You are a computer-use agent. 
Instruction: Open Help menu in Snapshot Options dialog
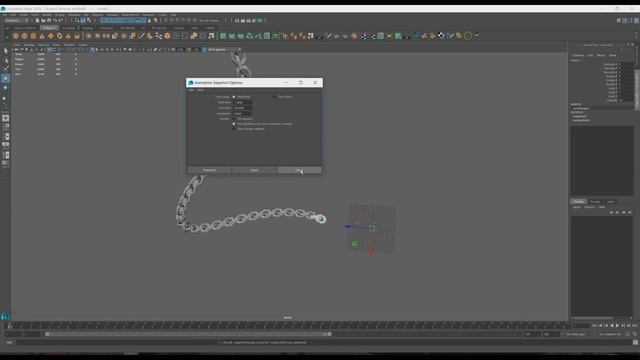point(200,90)
